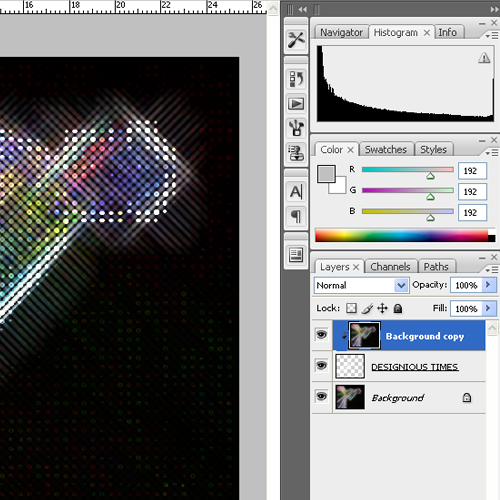
Task: Click Lock position move icon
Action: [x=382, y=308]
